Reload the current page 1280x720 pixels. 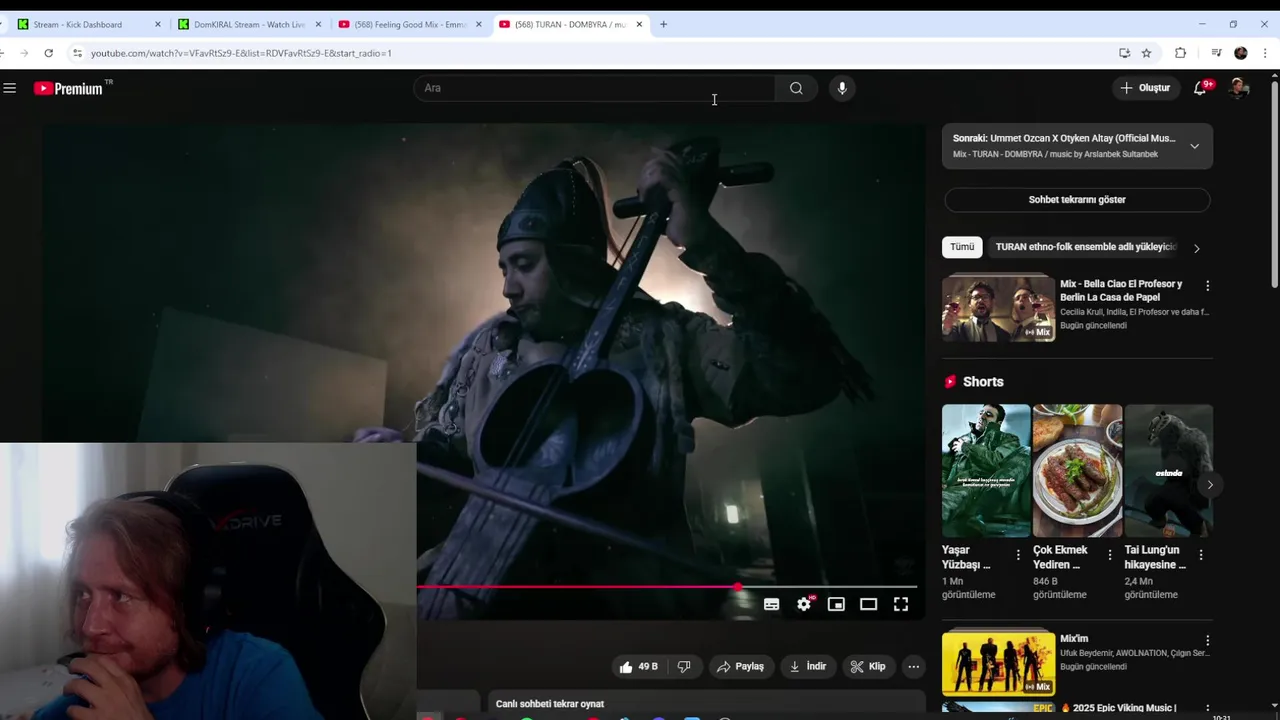pyautogui.click(x=48, y=53)
